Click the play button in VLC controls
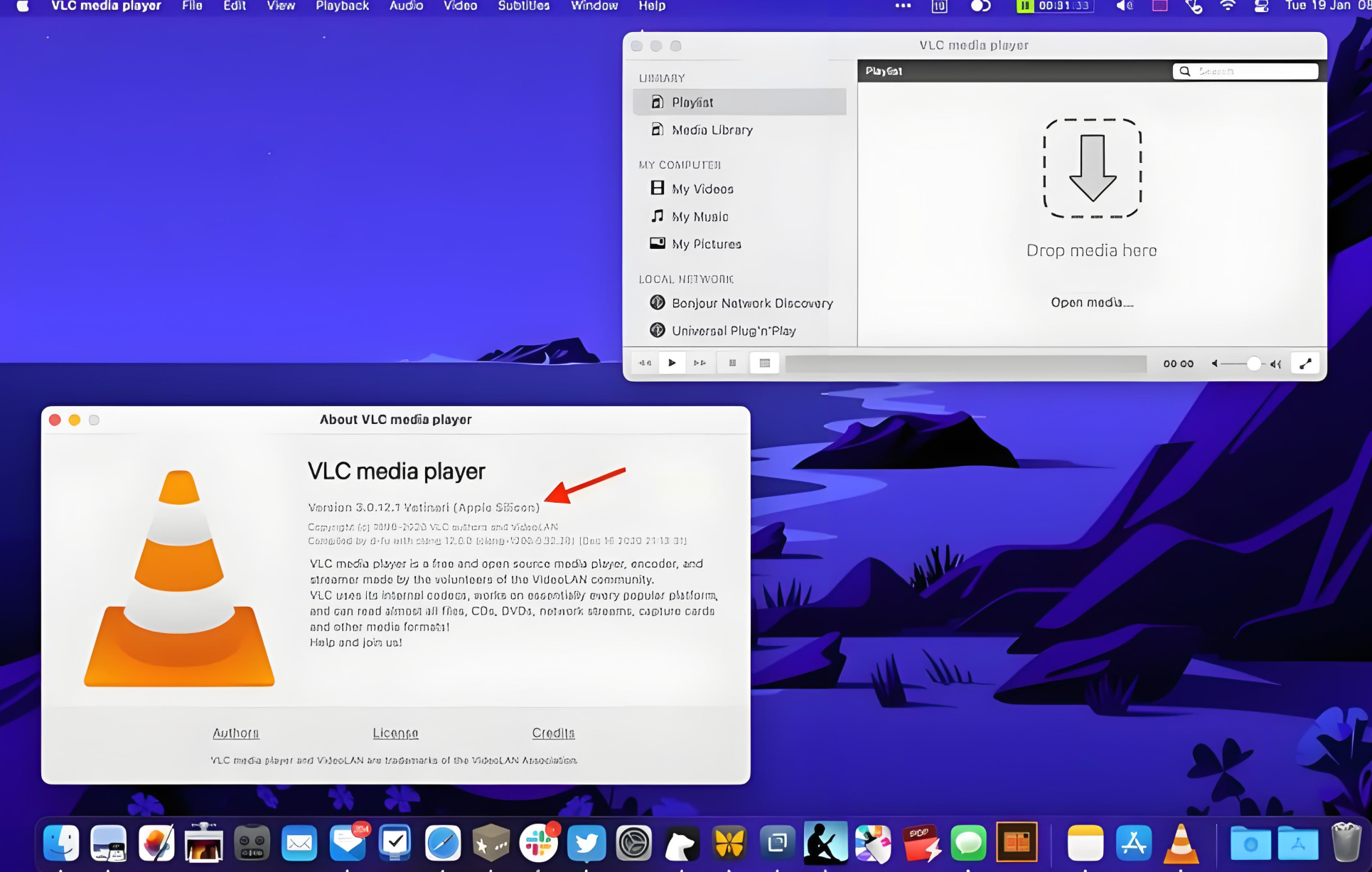 pos(672,363)
